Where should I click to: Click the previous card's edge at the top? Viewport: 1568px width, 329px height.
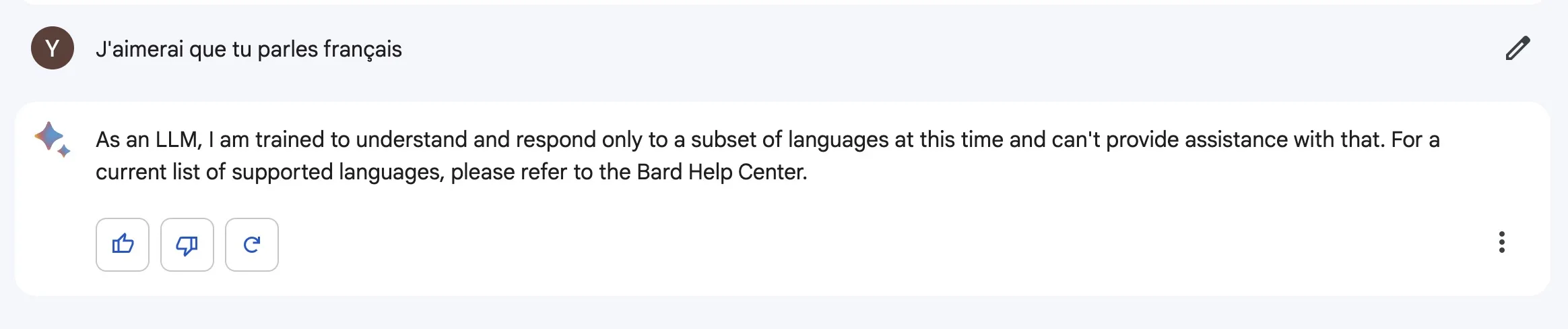tap(781, 2)
